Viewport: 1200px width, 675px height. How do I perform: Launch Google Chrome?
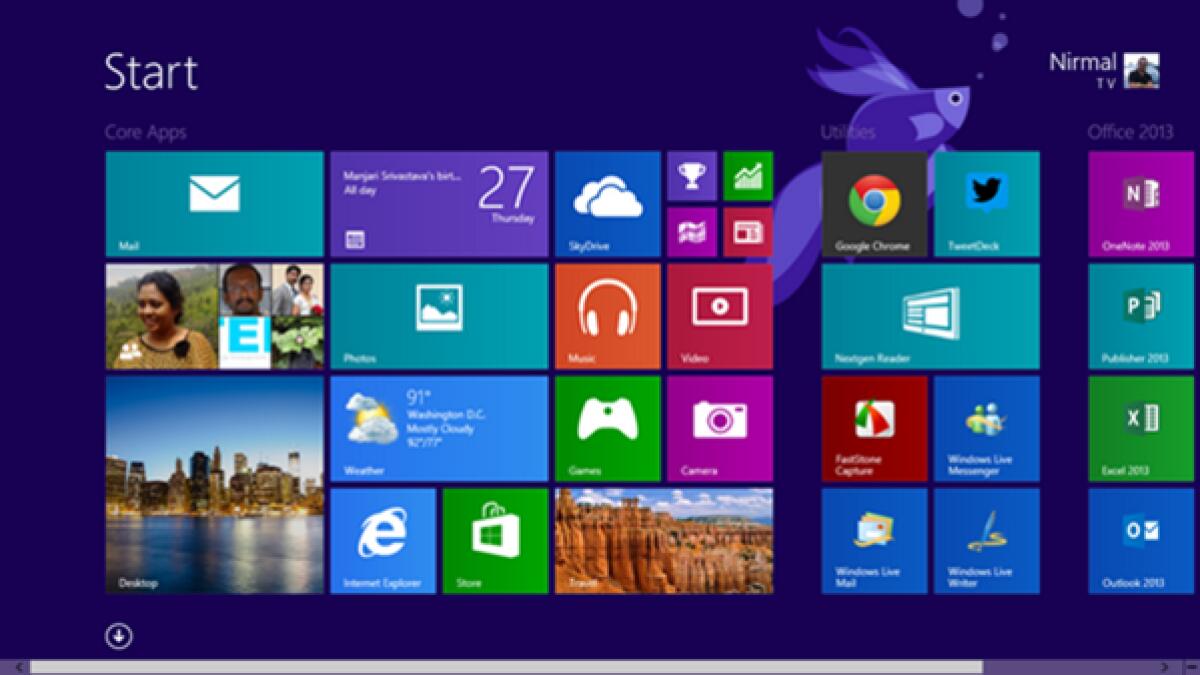pos(872,203)
